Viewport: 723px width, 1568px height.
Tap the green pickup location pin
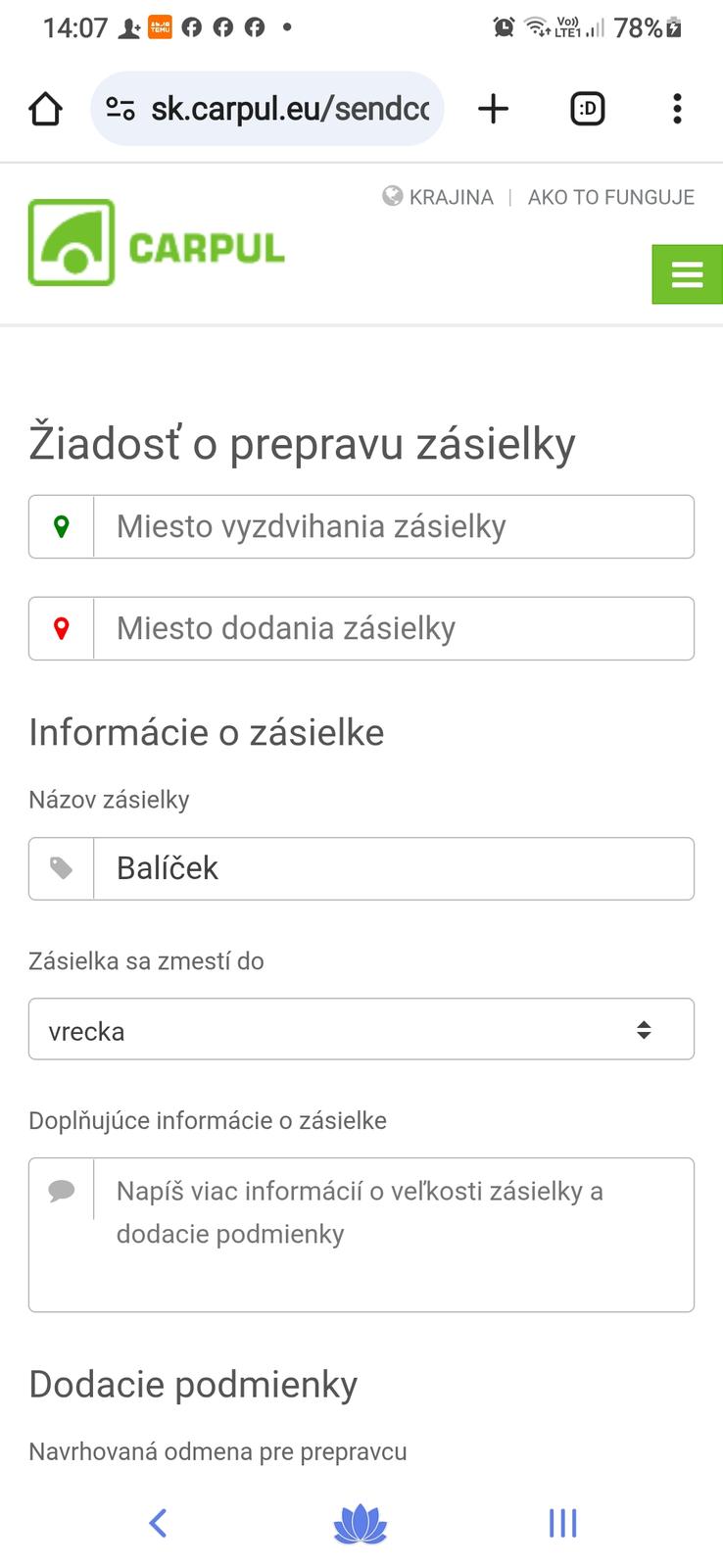tap(62, 527)
